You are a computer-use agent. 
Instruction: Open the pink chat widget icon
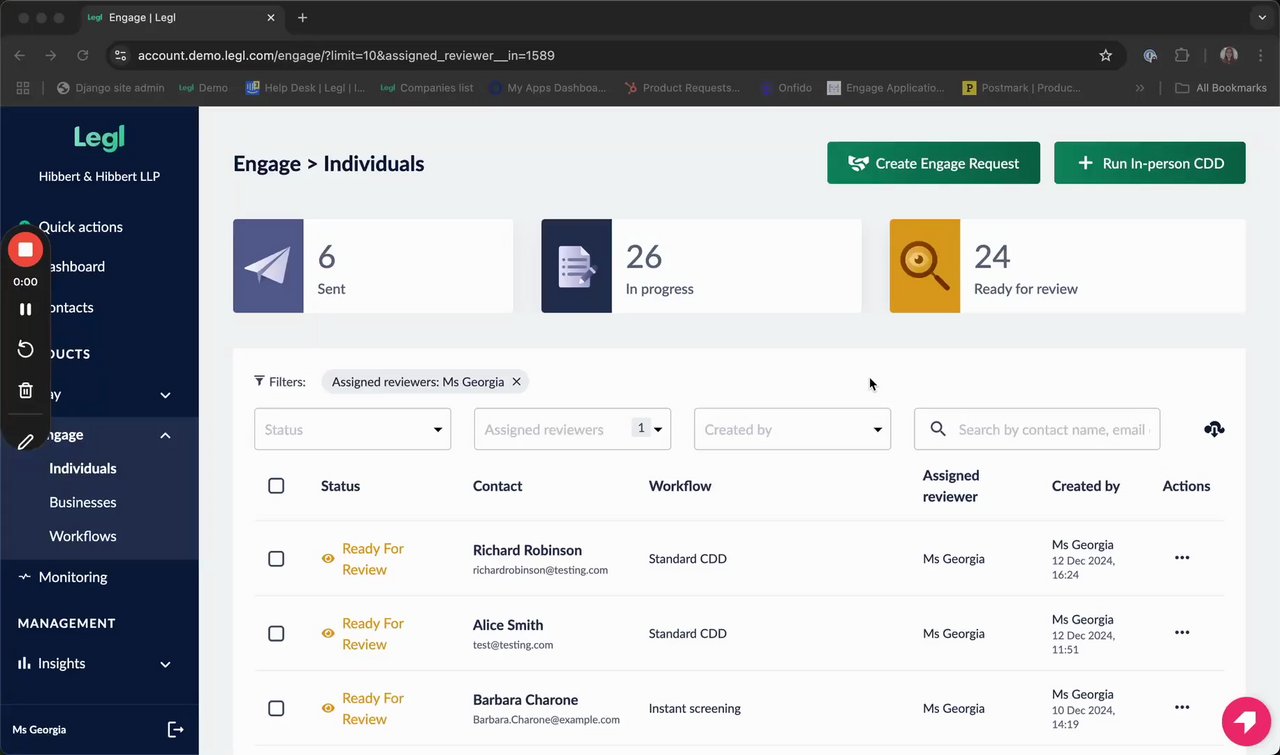pyautogui.click(x=1245, y=721)
